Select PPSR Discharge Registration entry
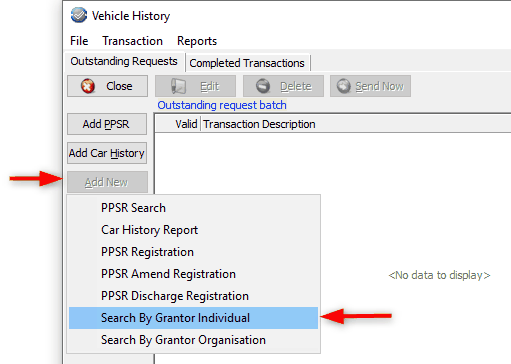 (x=193, y=296)
